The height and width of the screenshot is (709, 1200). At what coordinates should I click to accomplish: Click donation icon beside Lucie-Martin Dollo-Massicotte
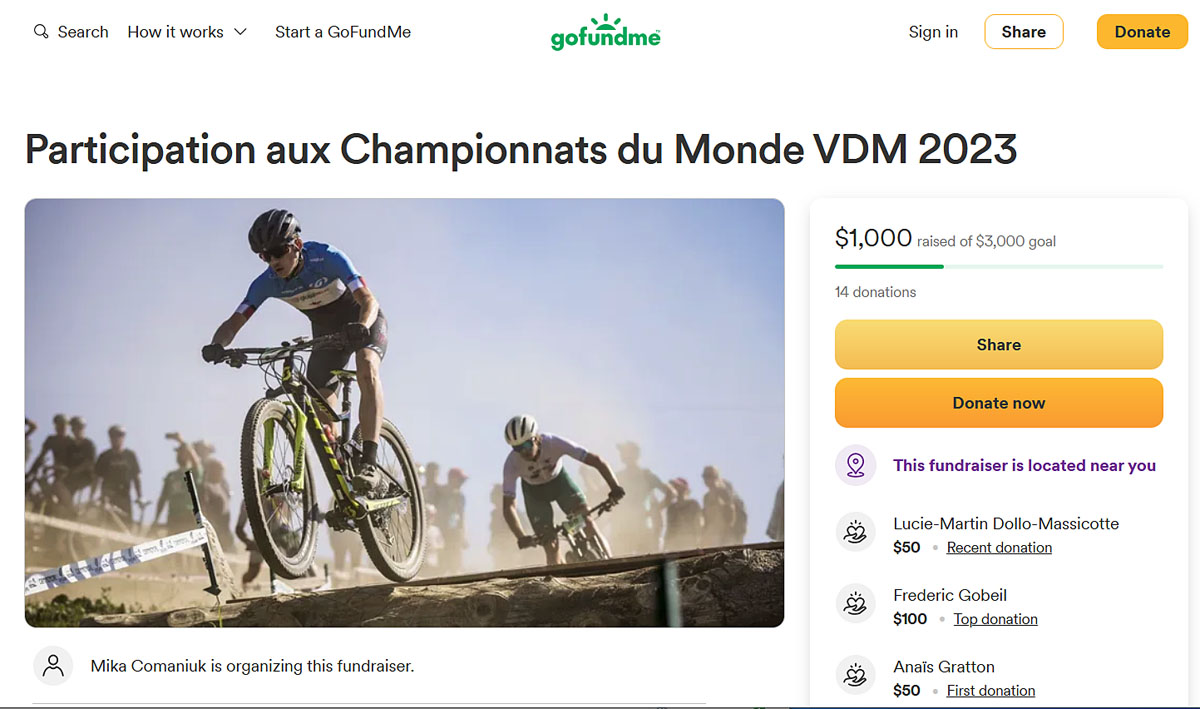pos(855,534)
